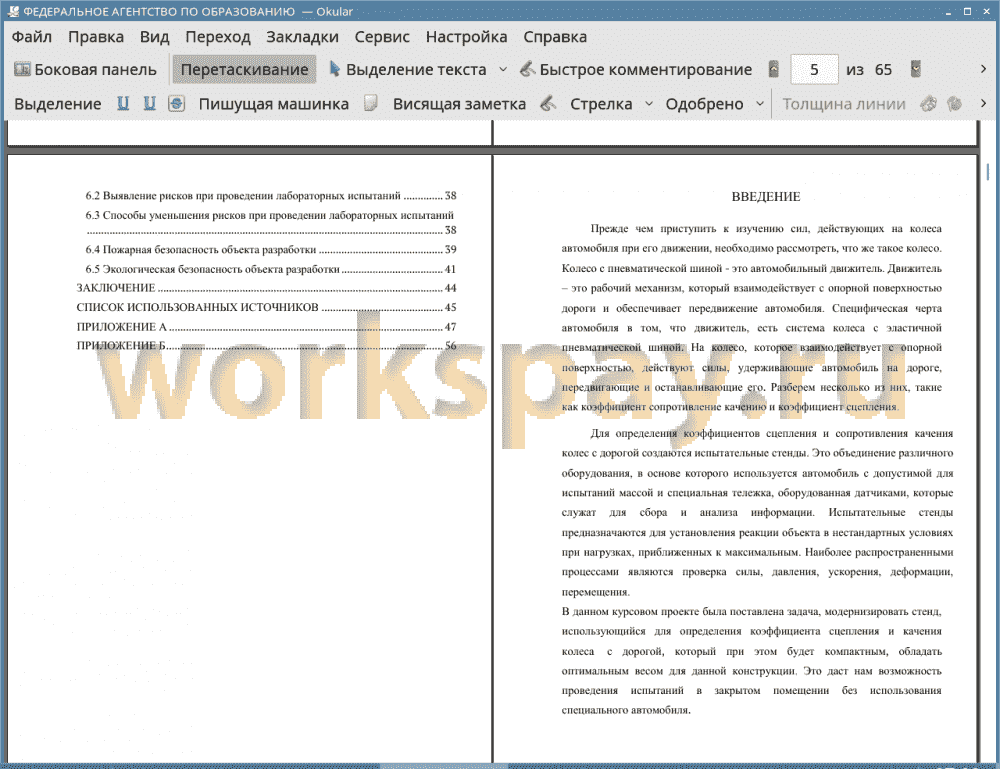Open the Настройка menu
Image resolution: width=1000 pixels, height=769 pixels.
(466, 37)
